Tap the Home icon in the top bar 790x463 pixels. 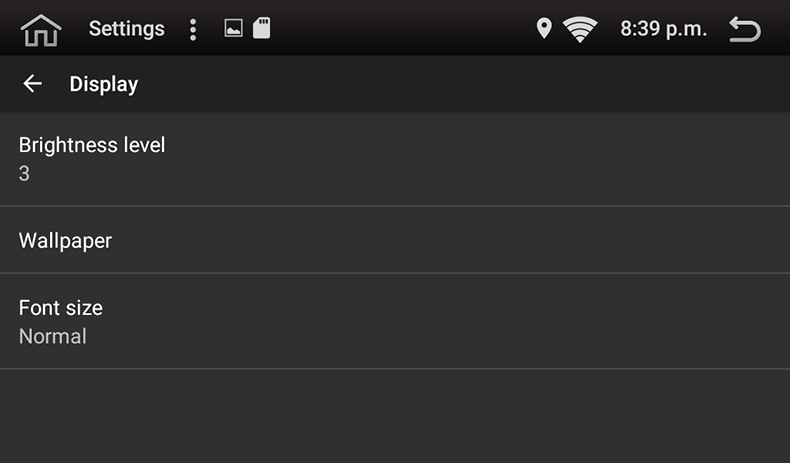click(x=41, y=30)
